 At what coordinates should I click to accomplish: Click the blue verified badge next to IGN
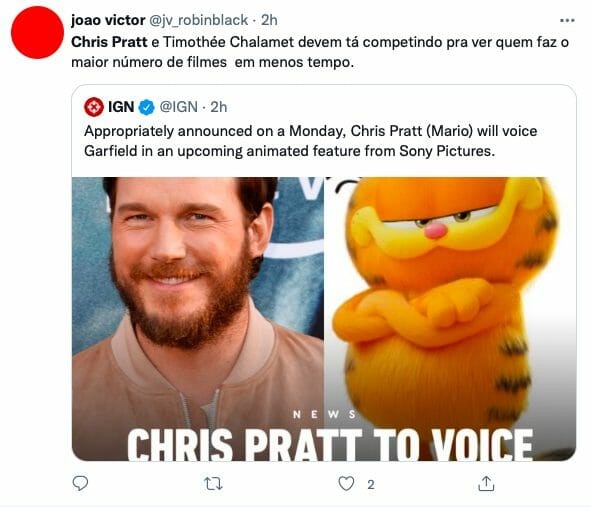[146, 107]
